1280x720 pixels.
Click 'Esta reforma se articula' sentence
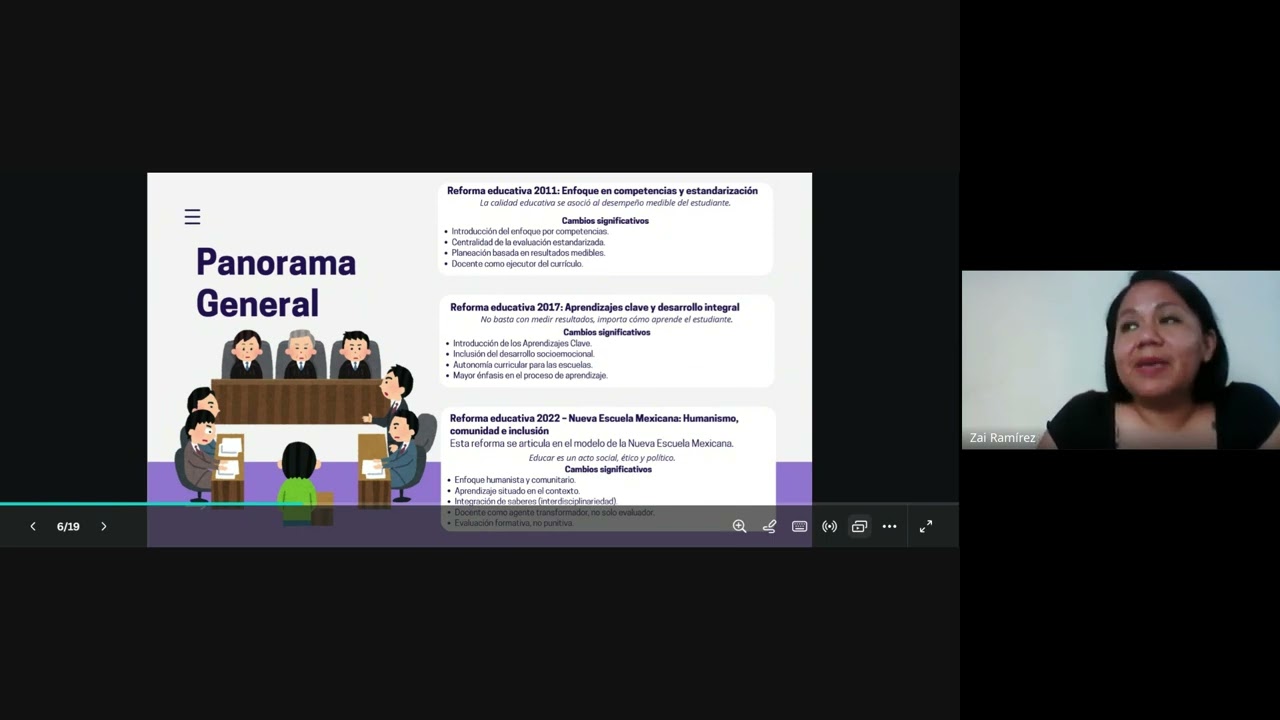click(592, 443)
